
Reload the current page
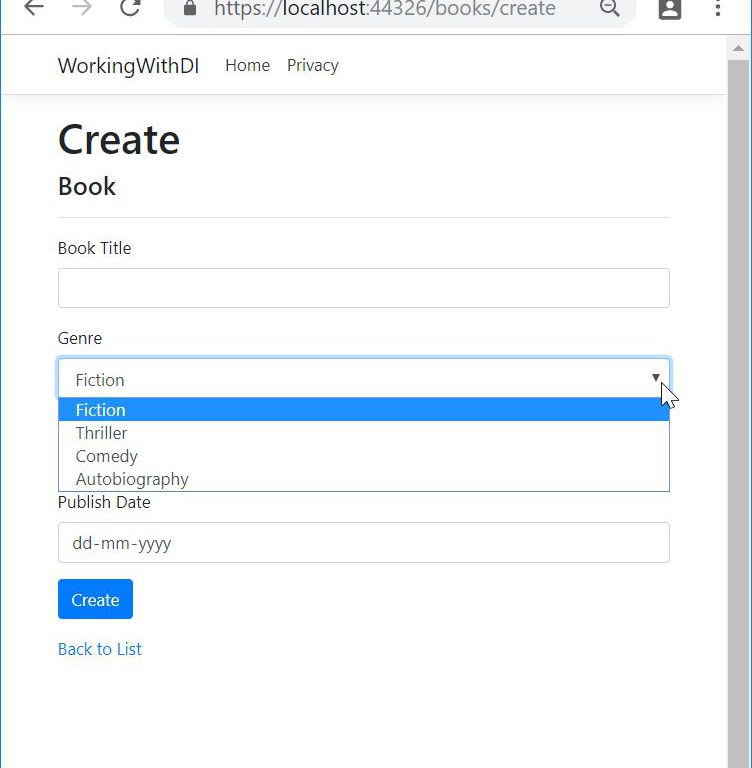pyautogui.click(x=130, y=9)
